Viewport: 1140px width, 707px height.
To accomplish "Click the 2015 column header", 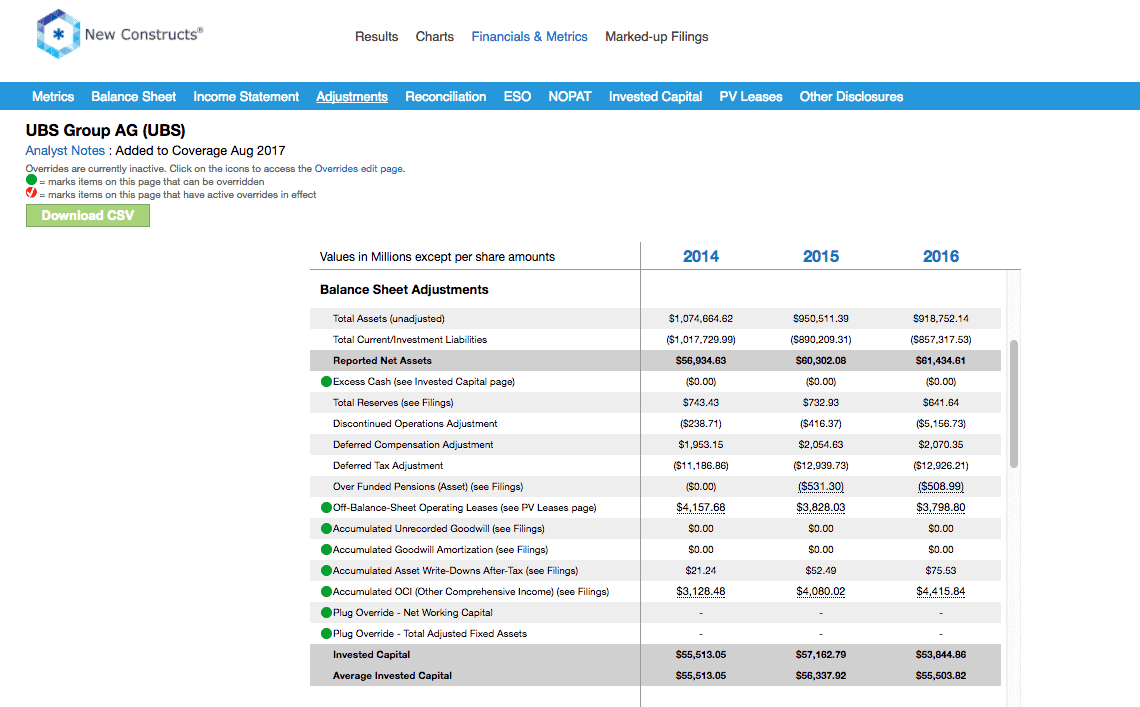I will [821, 256].
